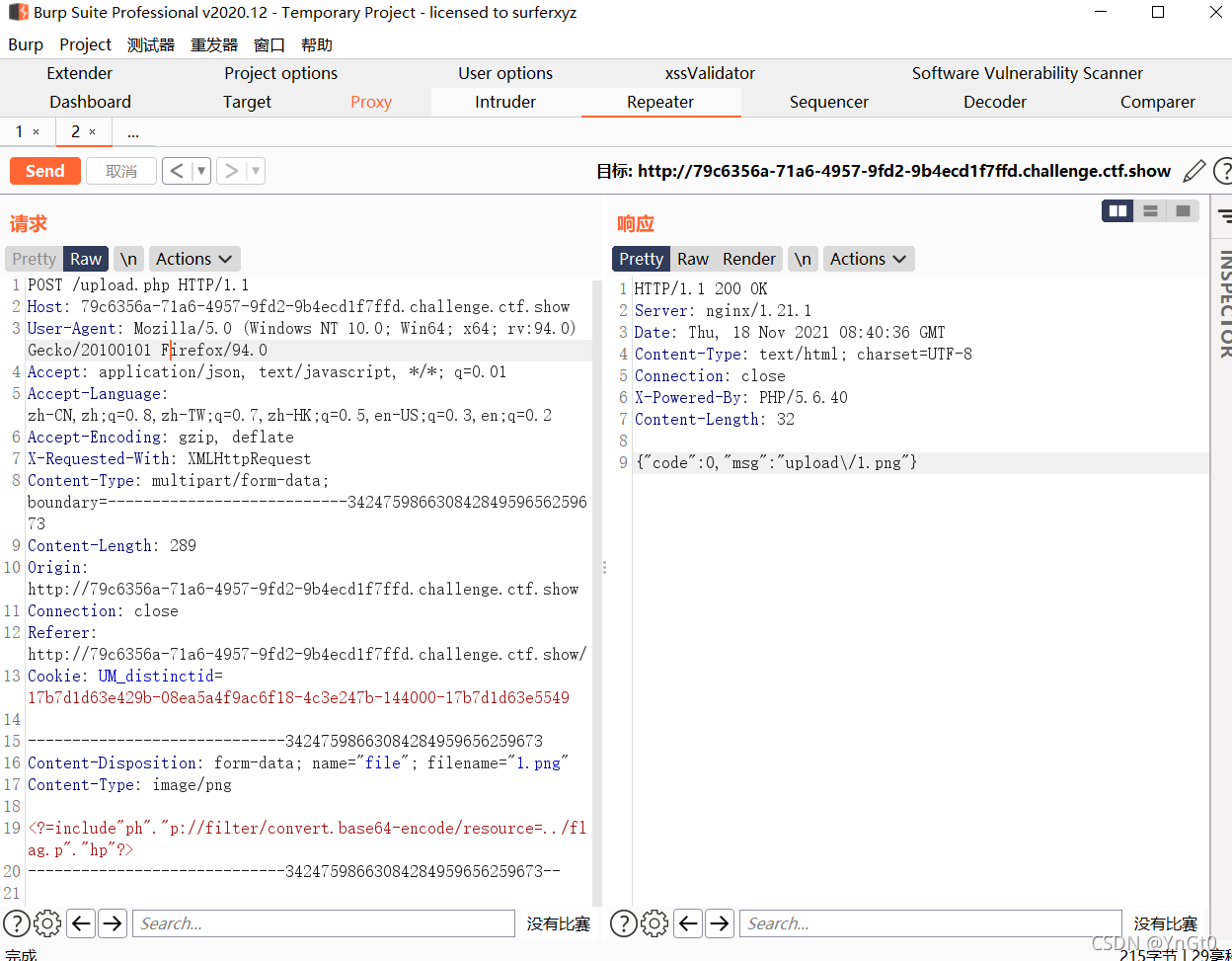The width and height of the screenshot is (1232, 961).
Task: Select stacked top-bottom layout icon
Action: click(1150, 210)
